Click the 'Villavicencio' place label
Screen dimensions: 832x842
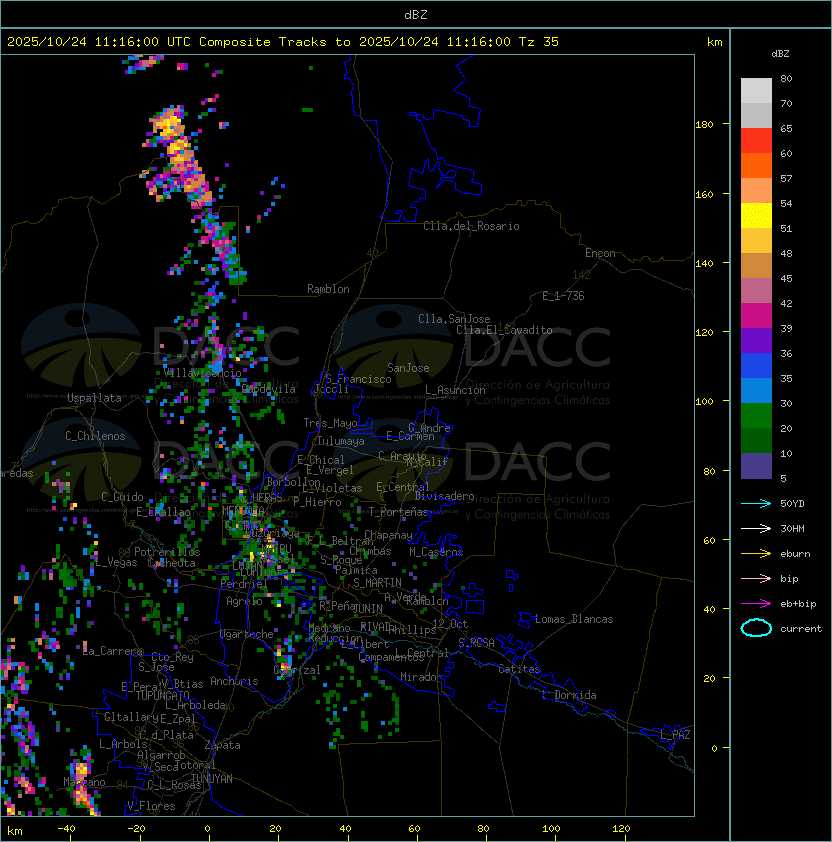pos(202,373)
